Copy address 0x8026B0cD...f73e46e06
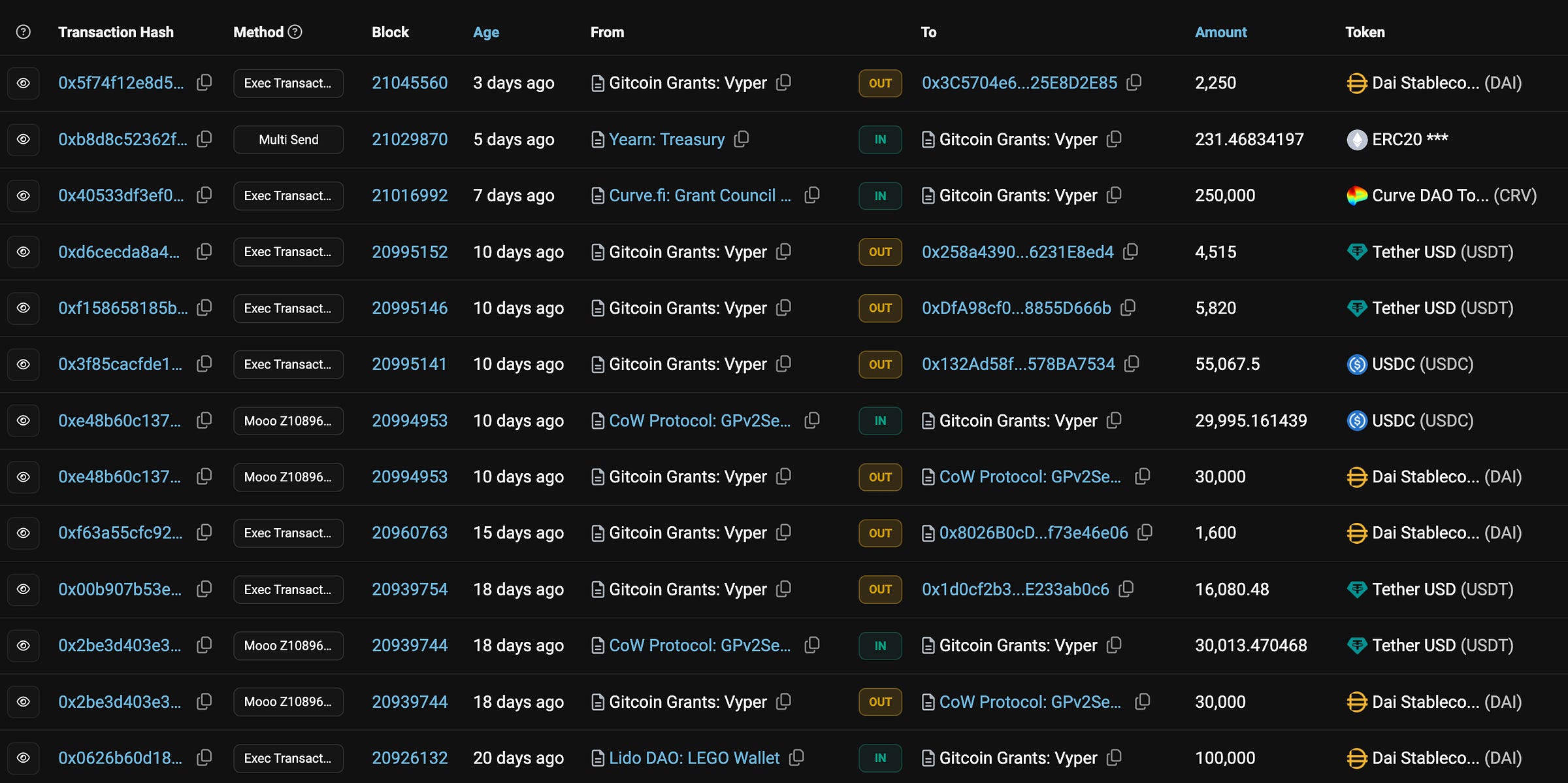This screenshot has height=783, width=1568. [x=1145, y=533]
